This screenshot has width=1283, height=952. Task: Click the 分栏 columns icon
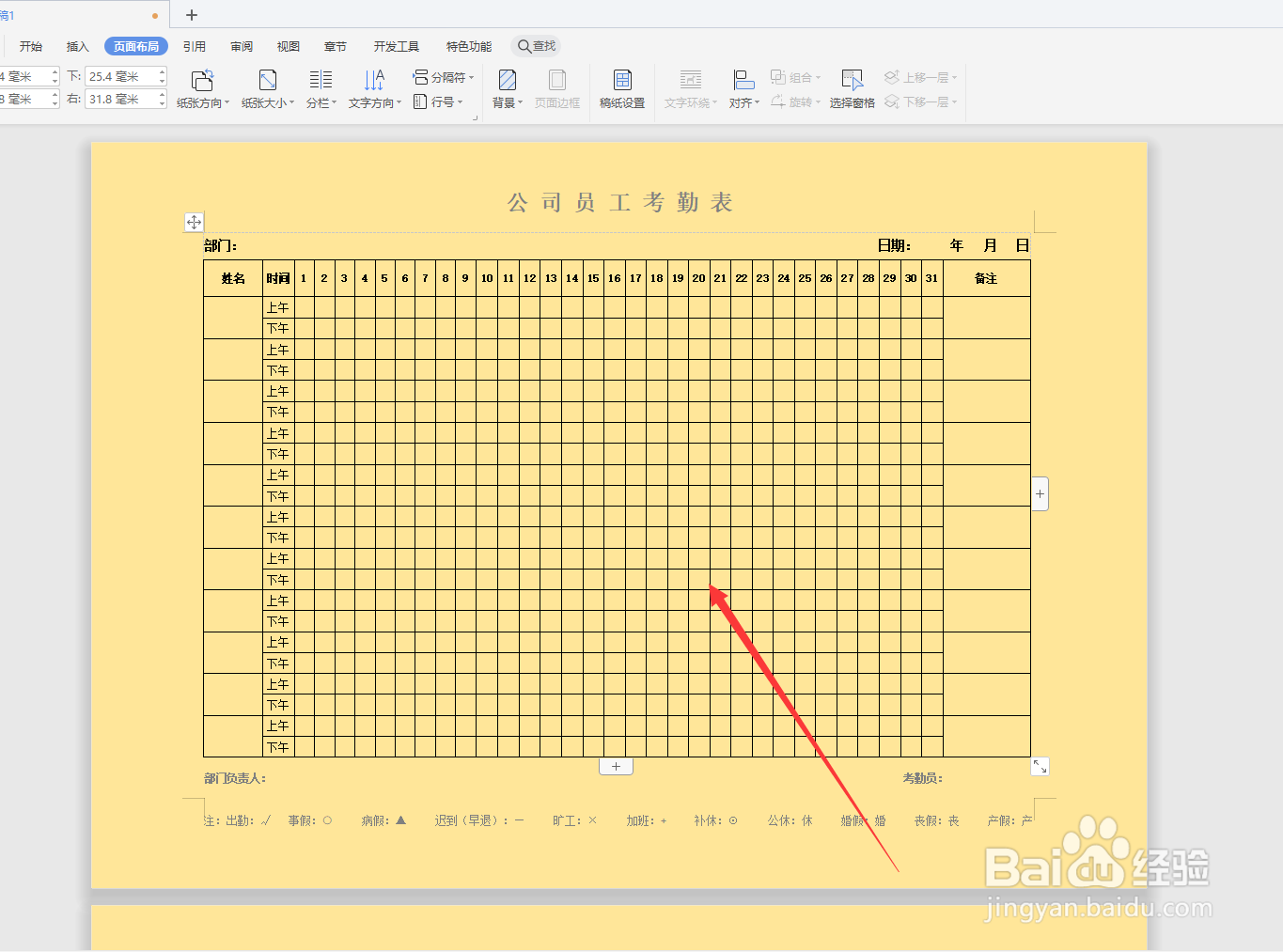pos(321,81)
